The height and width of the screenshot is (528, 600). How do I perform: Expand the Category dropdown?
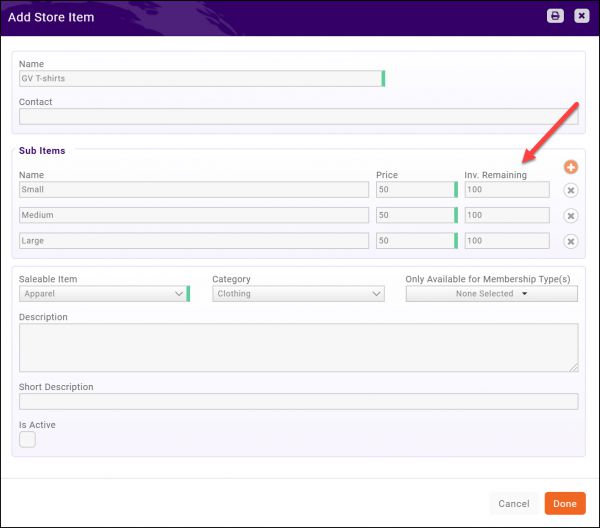point(298,294)
